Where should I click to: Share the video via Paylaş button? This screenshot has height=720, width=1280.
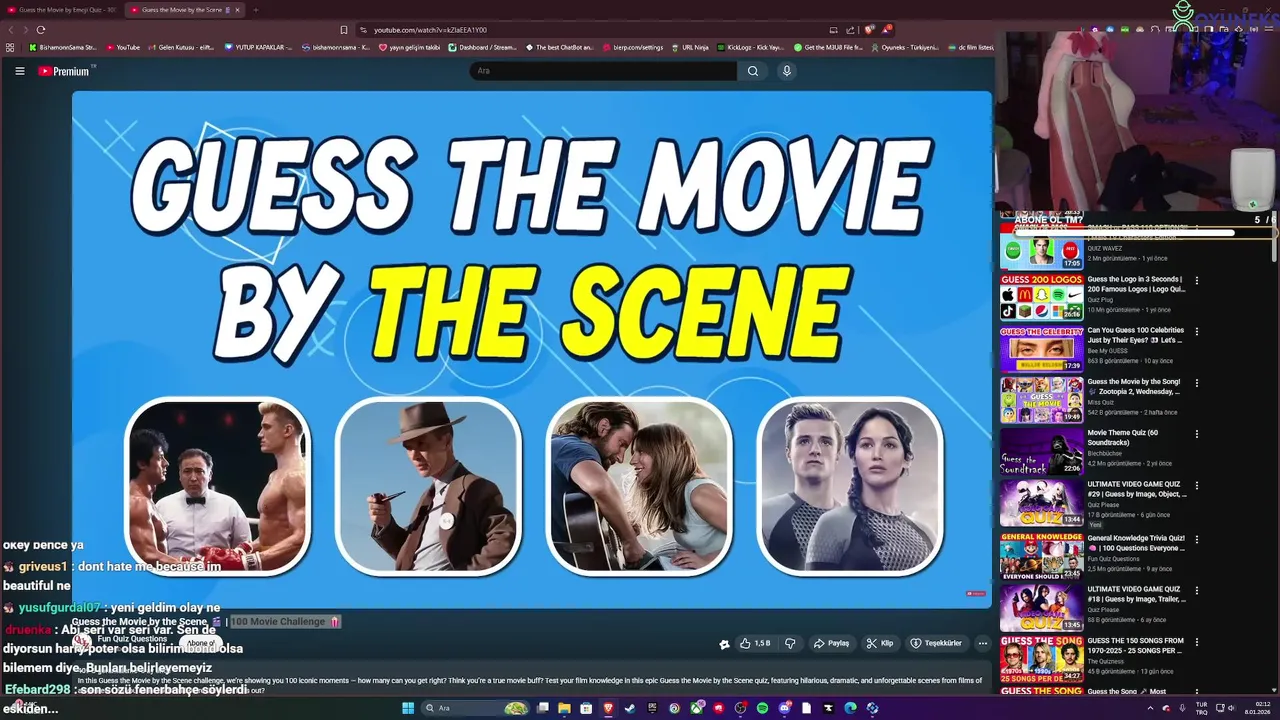click(831, 643)
